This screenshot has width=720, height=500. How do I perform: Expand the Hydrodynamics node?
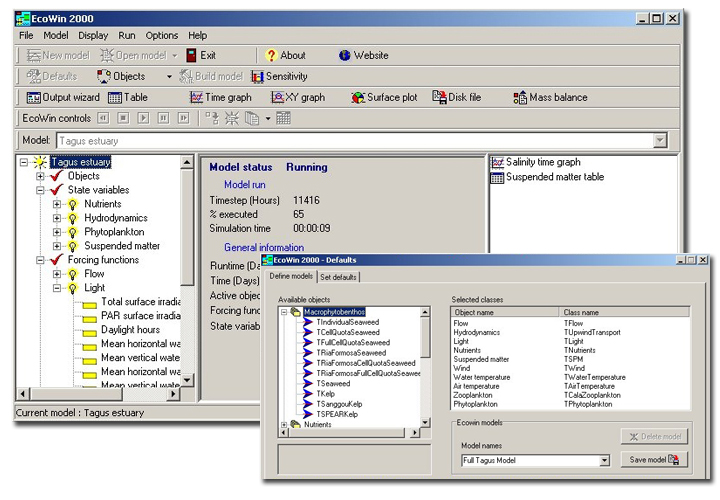pyautogui.click(x=57, y=218)
